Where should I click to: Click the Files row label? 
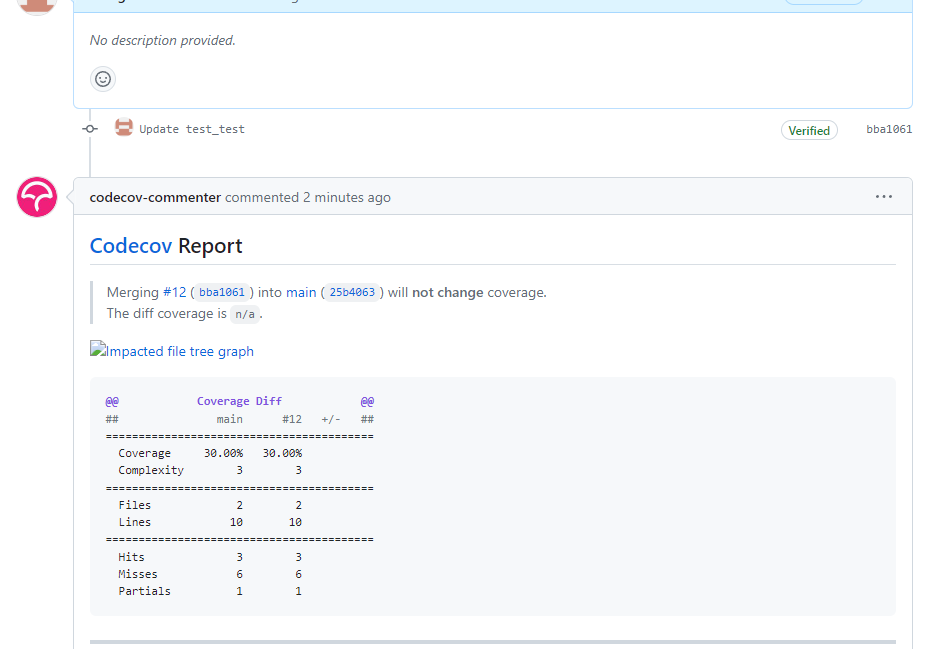[x=135, y=505]
